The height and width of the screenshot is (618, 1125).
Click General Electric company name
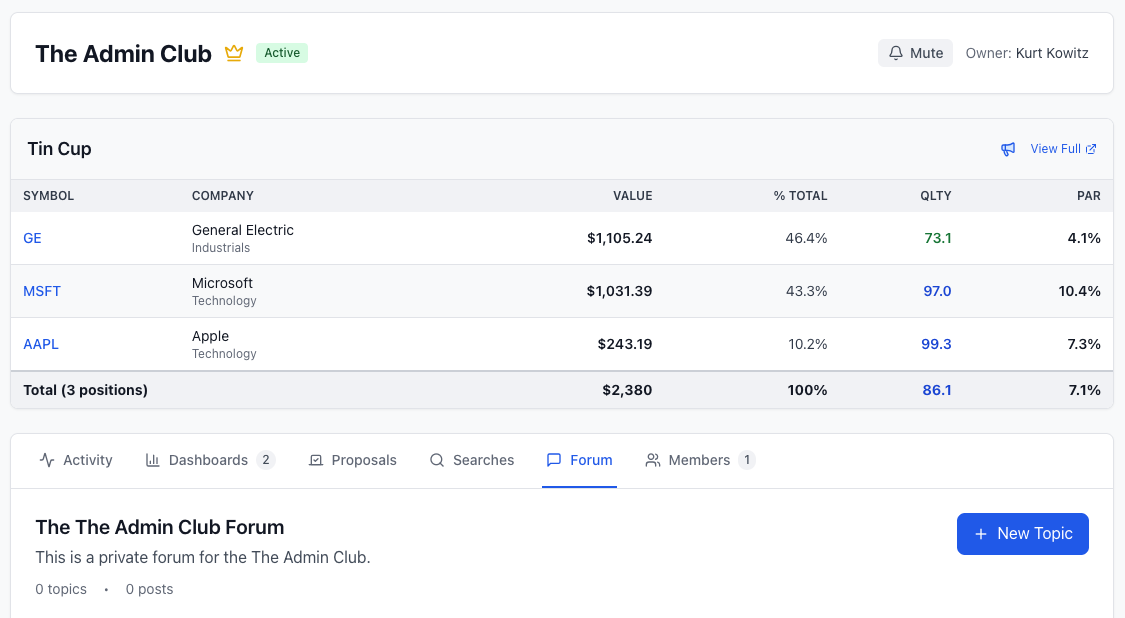pyautogui.click(x=243, y=230)
